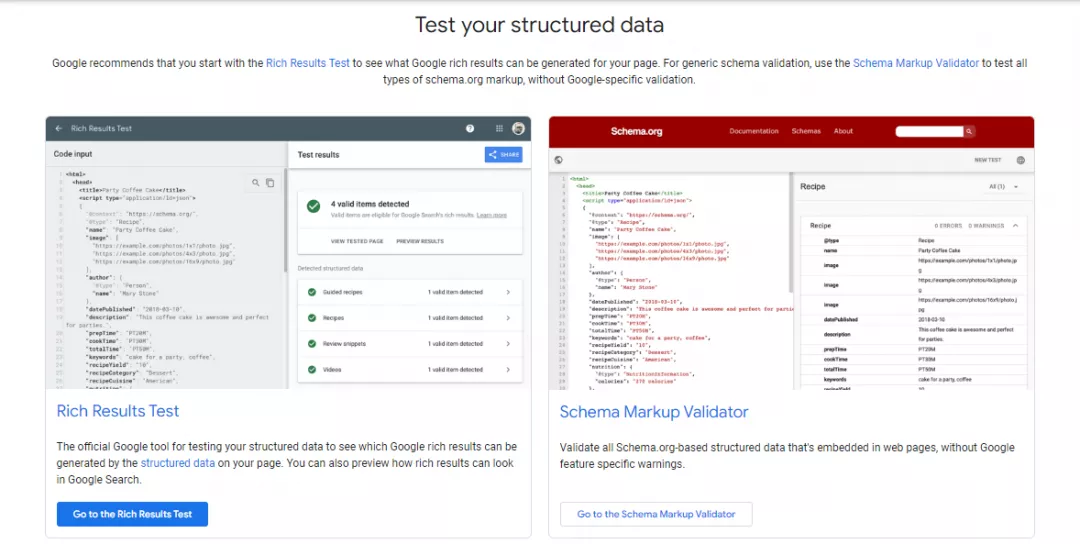Collapse the Recipe results card chevron
The height and width of the screenshot is (544, 1080).
click(1015, 226)
